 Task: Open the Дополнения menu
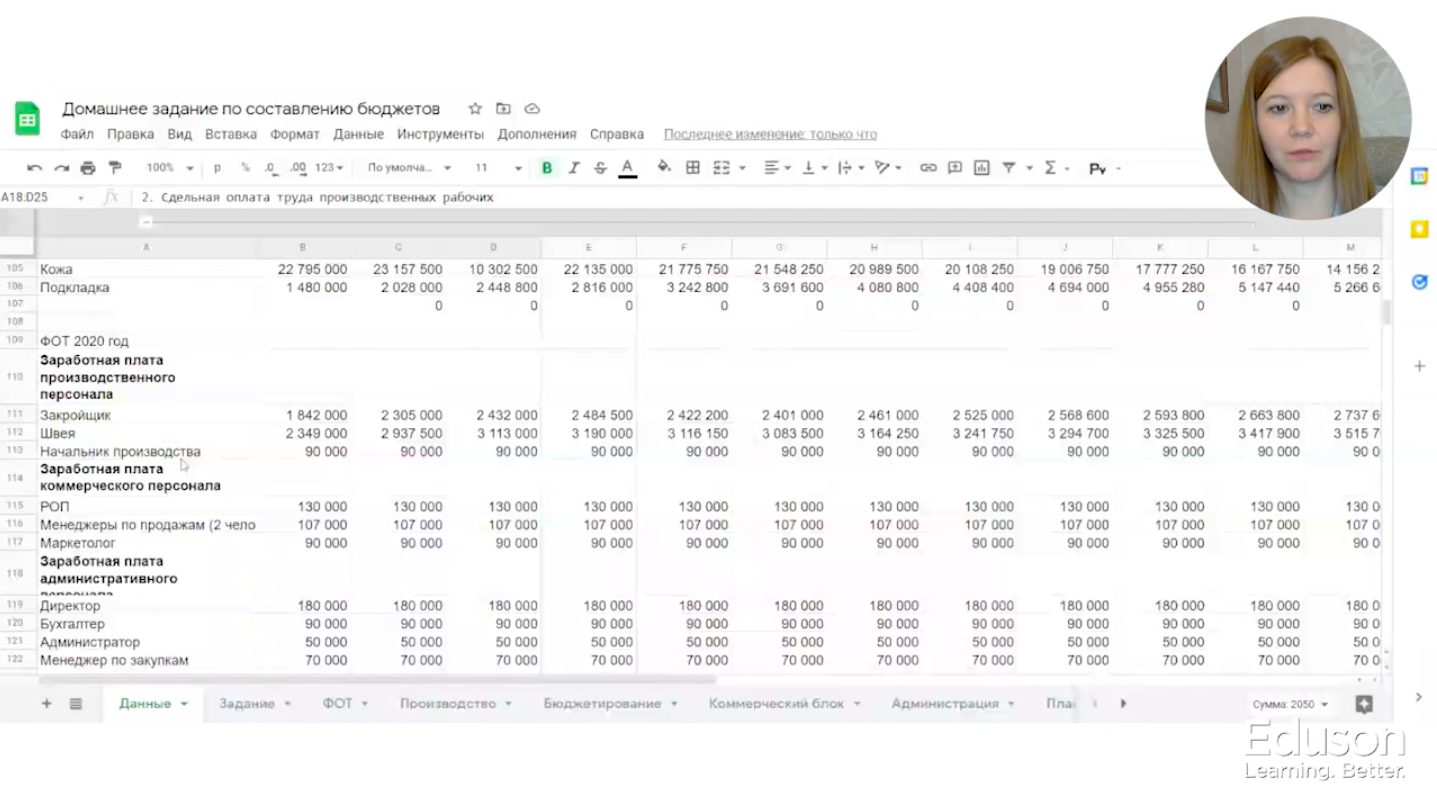[x=537, y=134]
